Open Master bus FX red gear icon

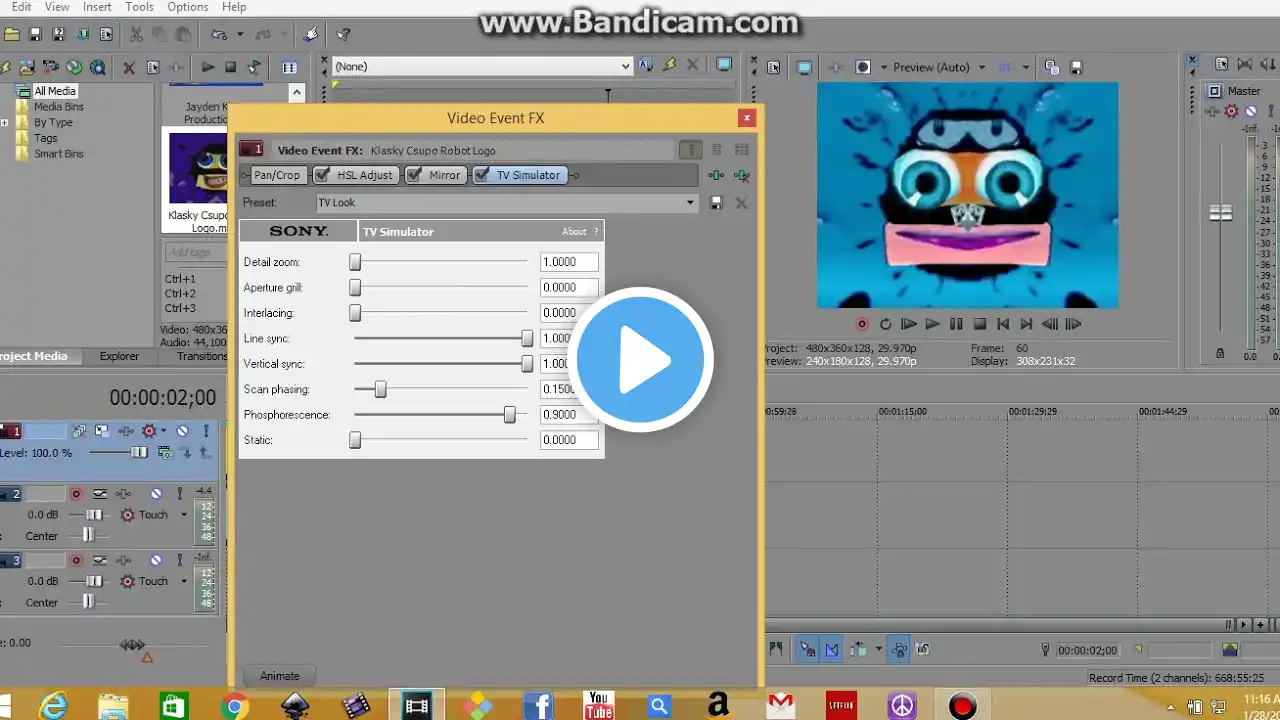click(1232, 111)
